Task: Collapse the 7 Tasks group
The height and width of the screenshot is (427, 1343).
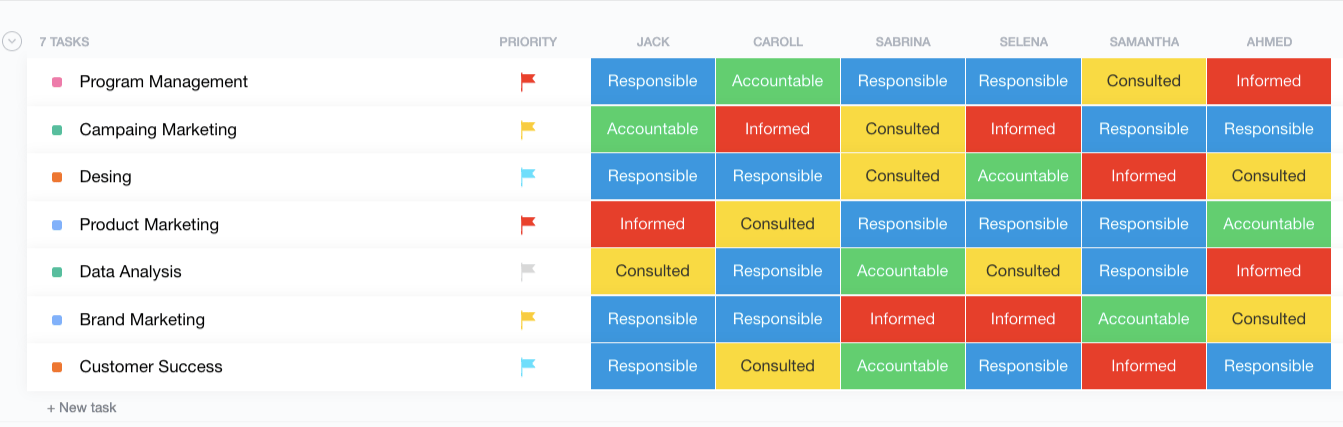Action: click(12, 41)
